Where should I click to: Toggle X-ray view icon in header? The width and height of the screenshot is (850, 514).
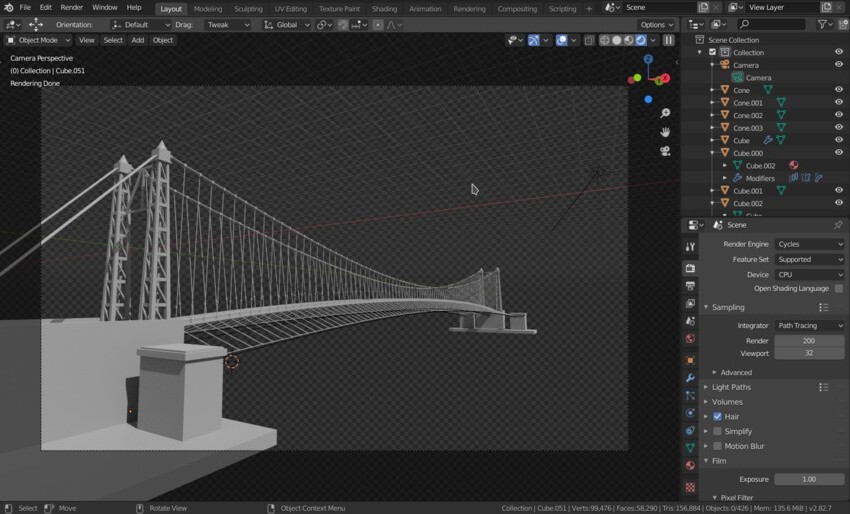click(x=589, y=40)
